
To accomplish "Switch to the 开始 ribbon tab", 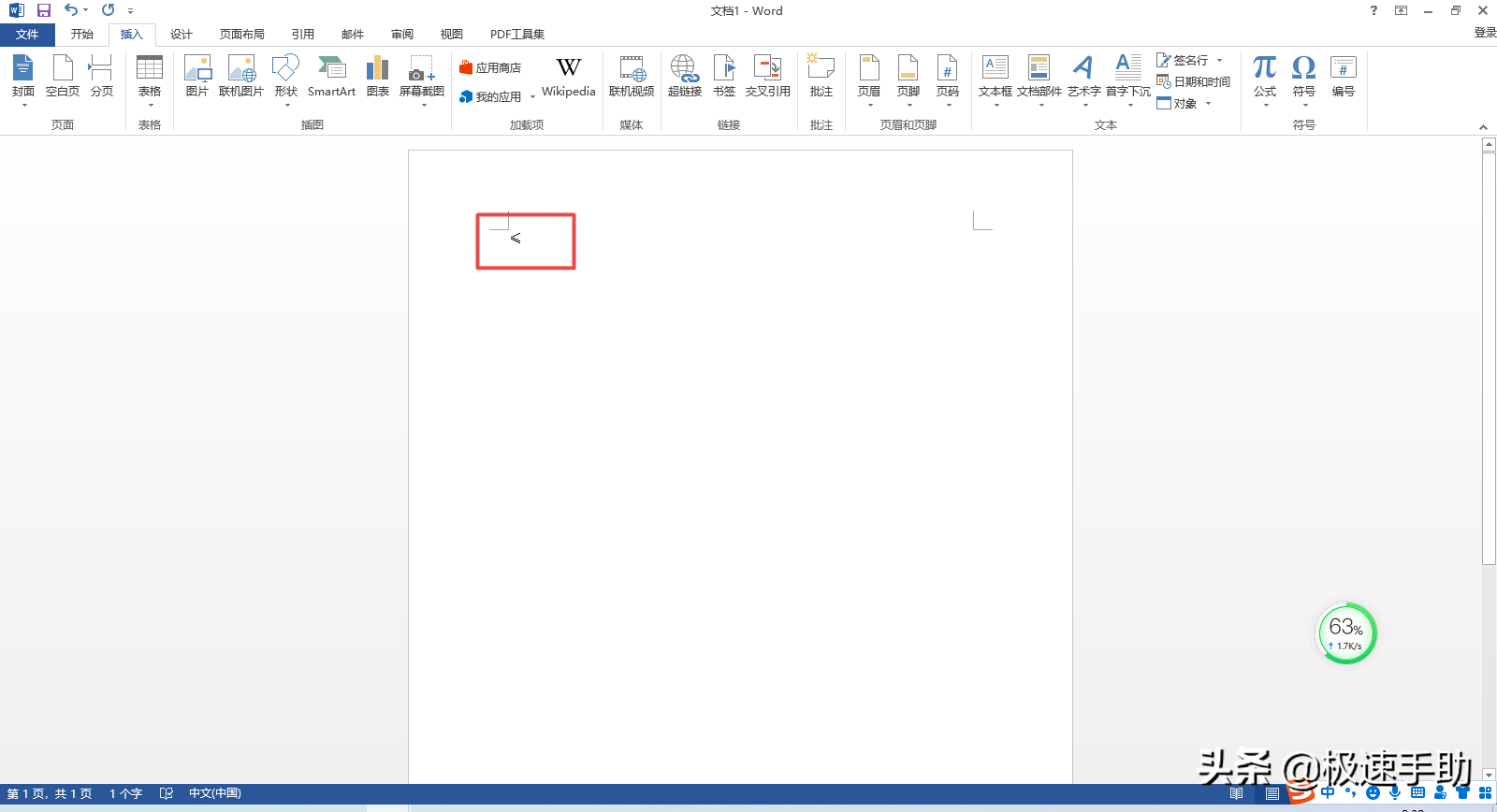I will point(82,35).
